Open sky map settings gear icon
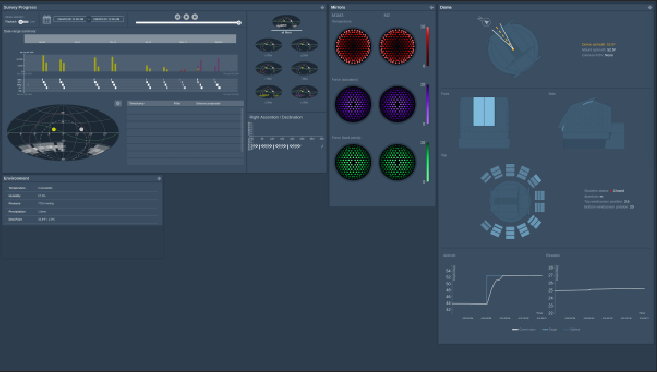 (118, 103)
